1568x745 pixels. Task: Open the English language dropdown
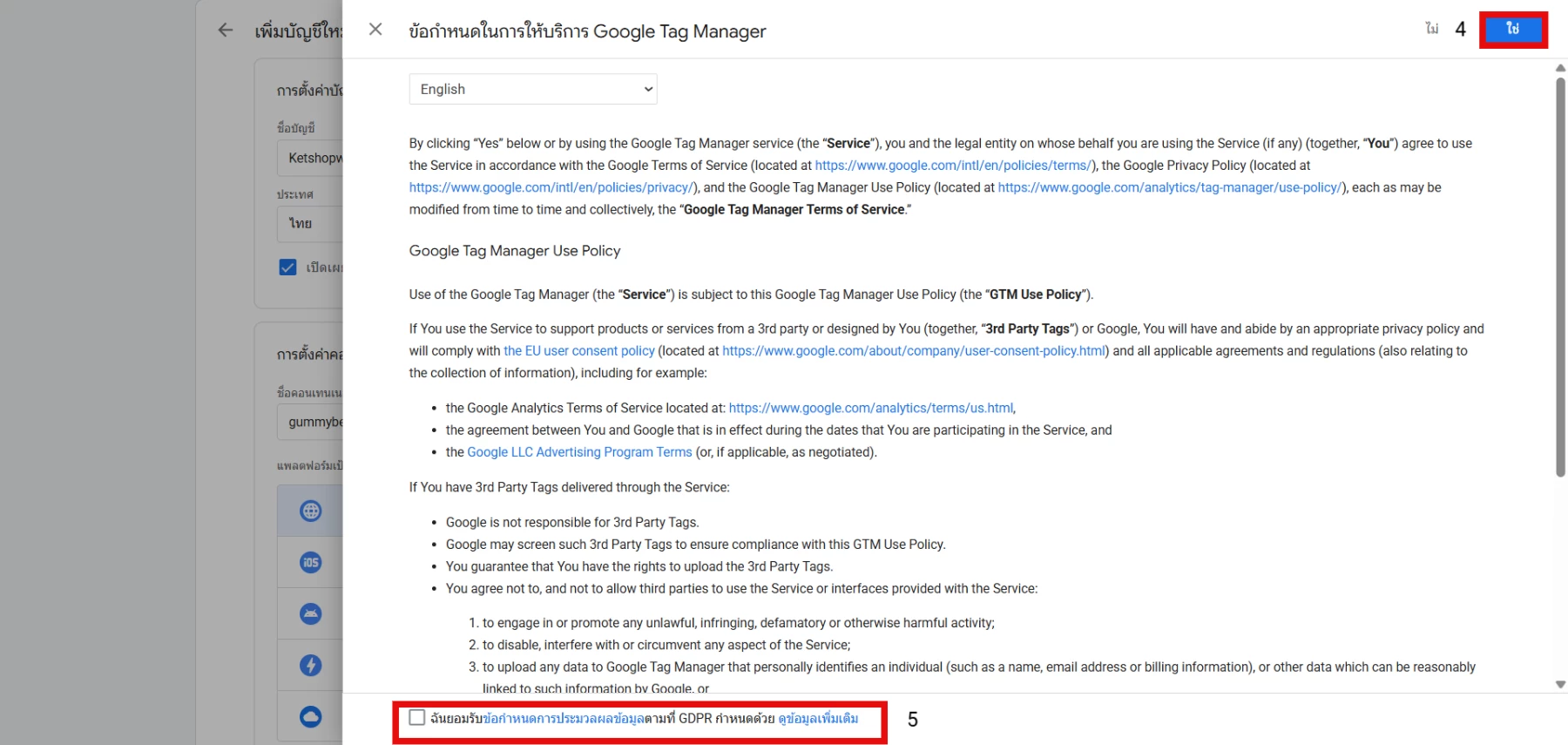coord(532,89)
